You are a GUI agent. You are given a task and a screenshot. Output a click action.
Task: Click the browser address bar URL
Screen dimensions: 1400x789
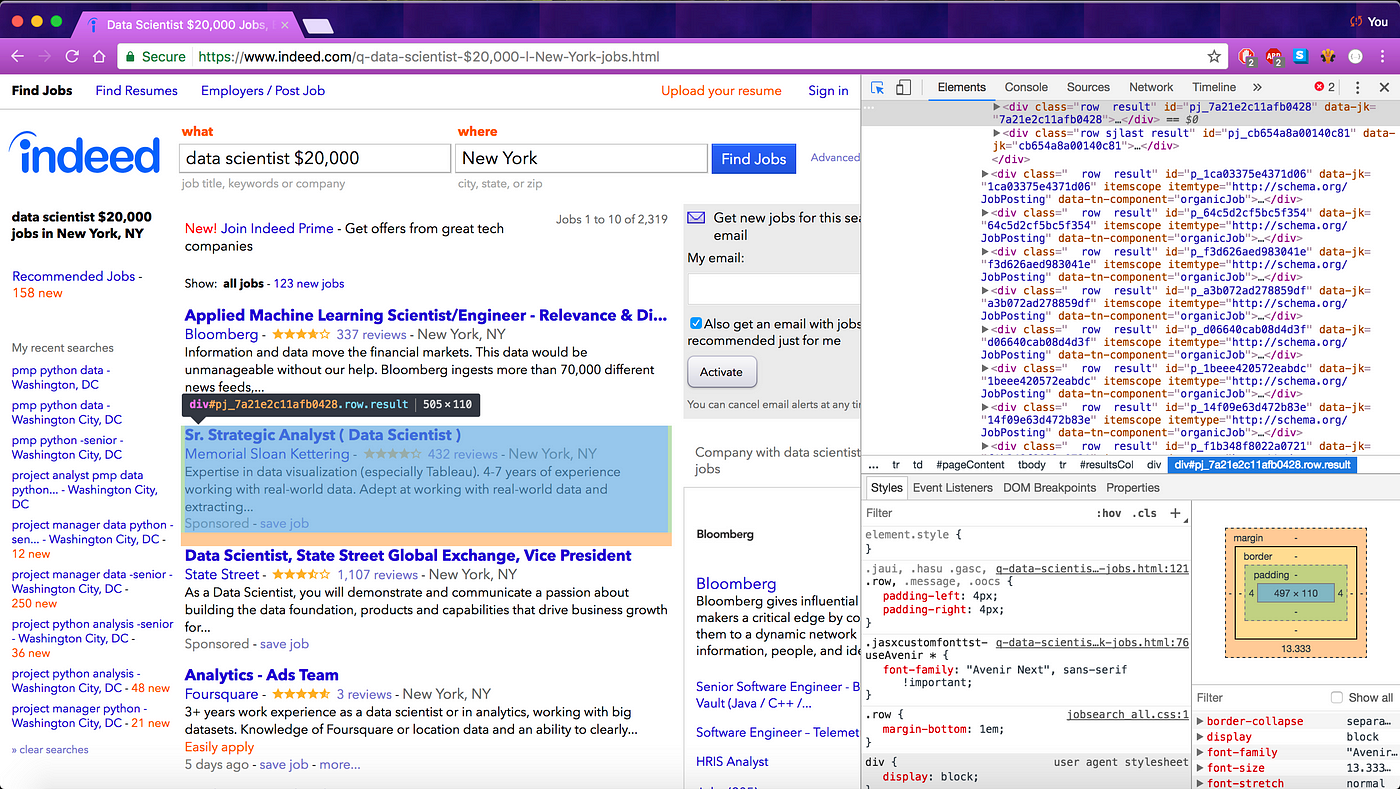429,57
